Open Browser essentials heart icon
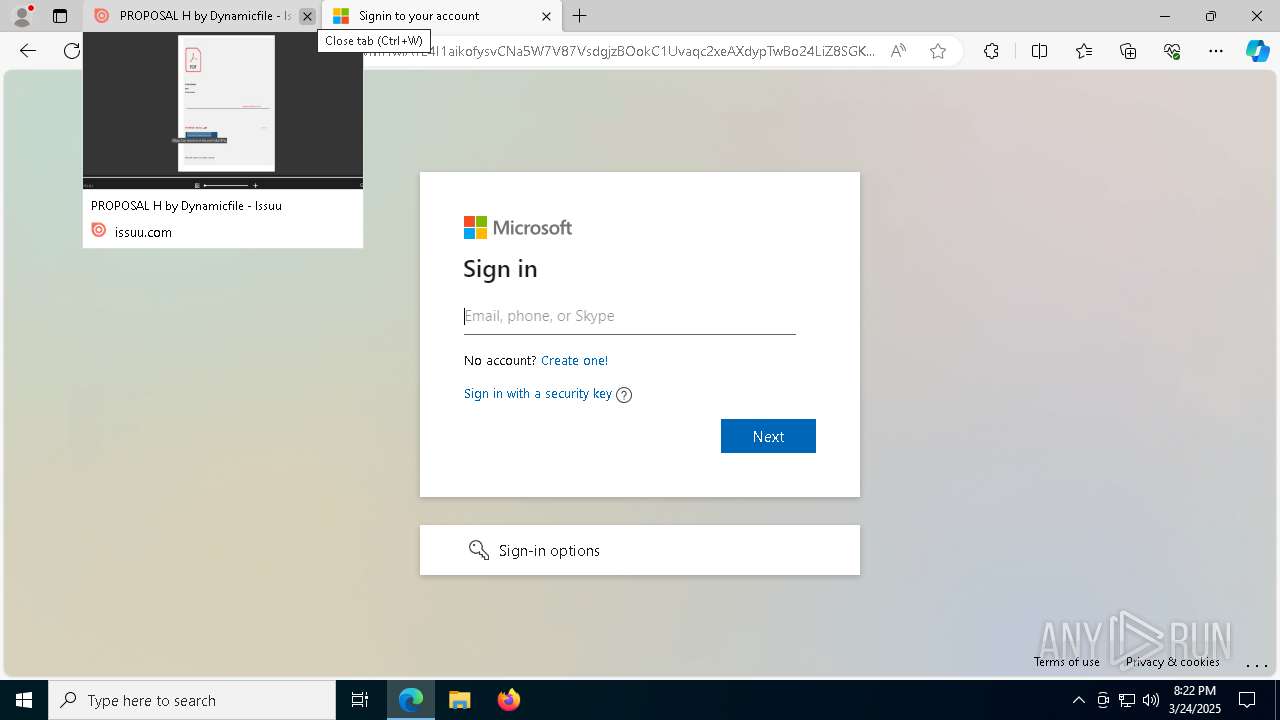1280x720 pixels. 1172,51
